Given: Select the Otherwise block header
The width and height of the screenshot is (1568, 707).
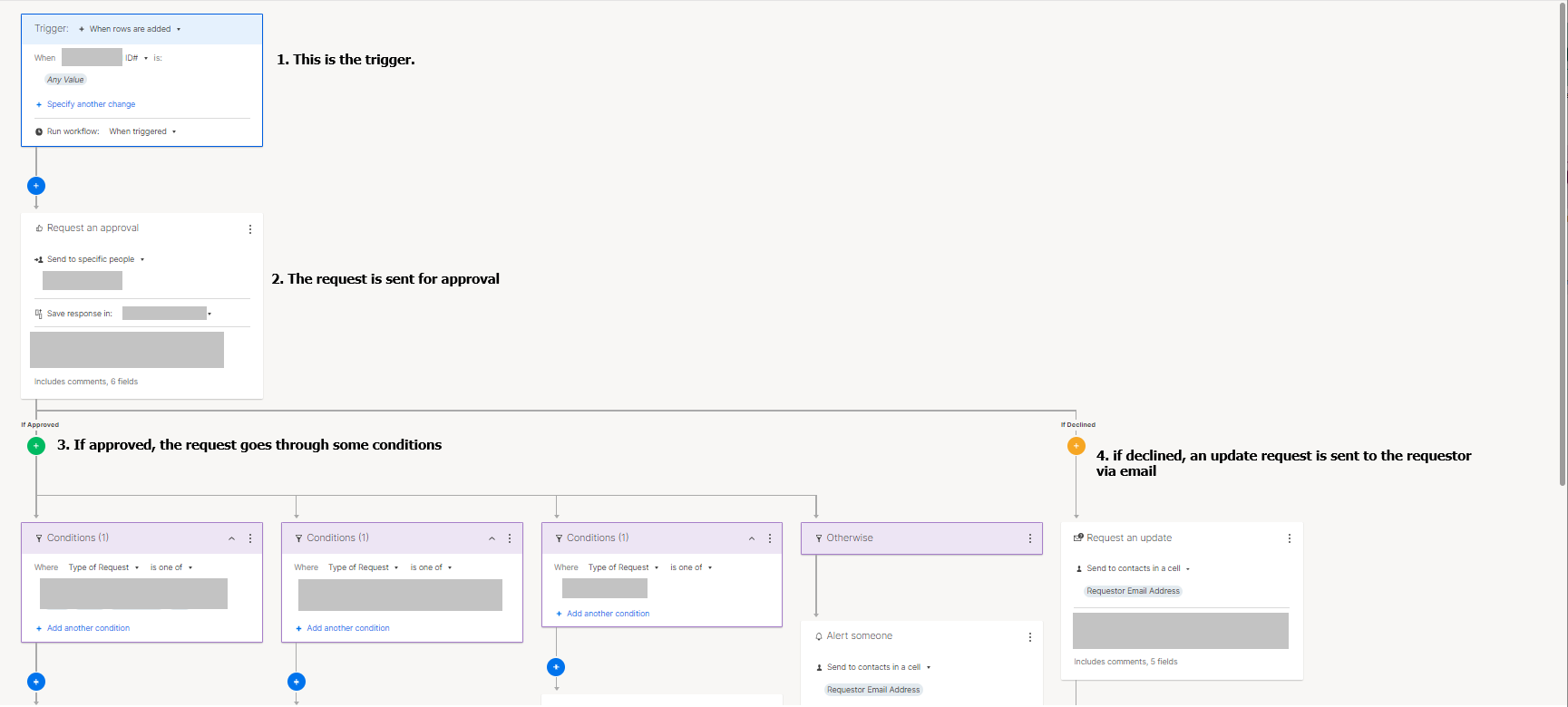Looking at the screenshot, I should [x=921, y=538].
